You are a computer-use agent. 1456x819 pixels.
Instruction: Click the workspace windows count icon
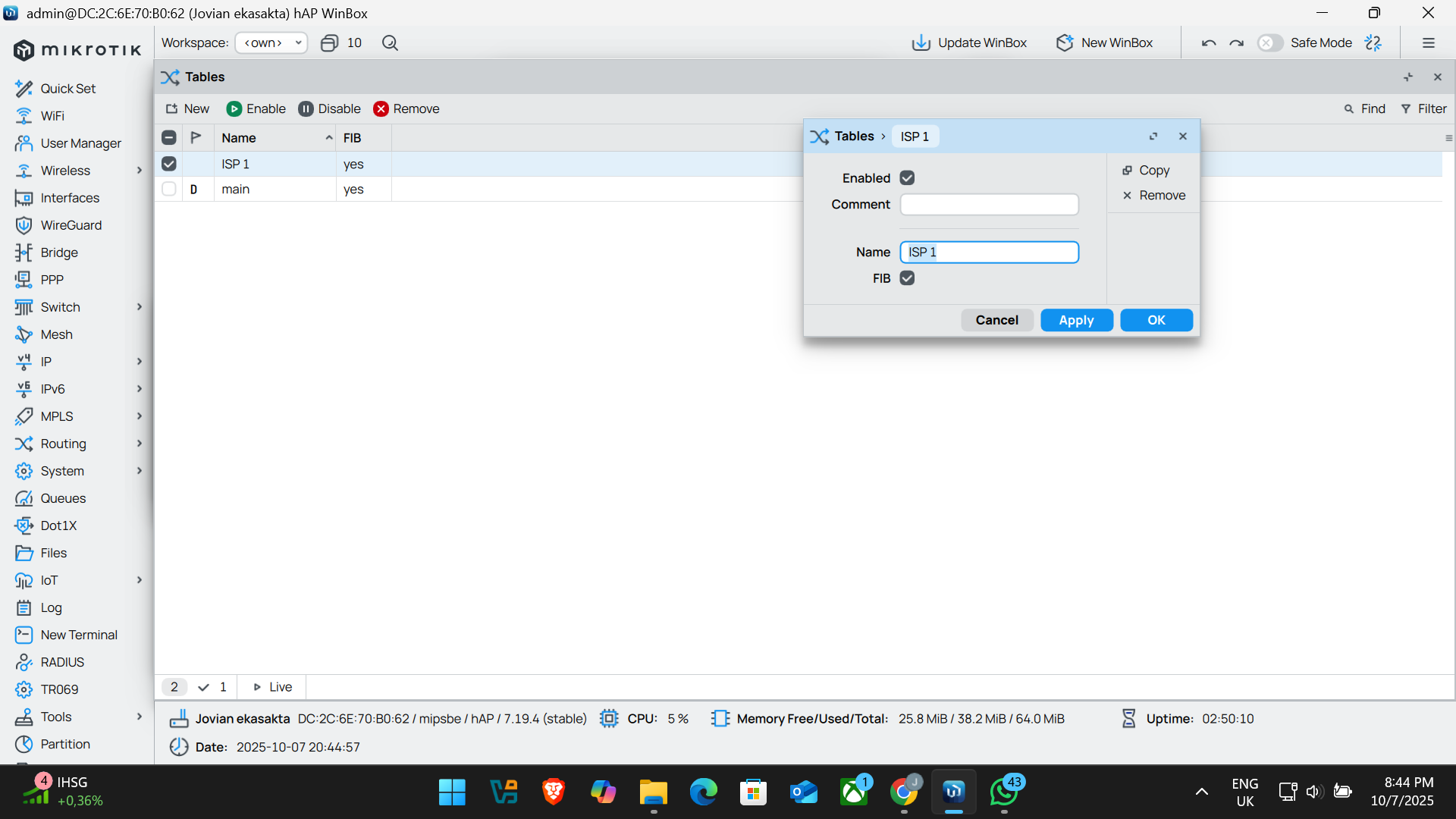pyautogui.click(x=329, y=43)
